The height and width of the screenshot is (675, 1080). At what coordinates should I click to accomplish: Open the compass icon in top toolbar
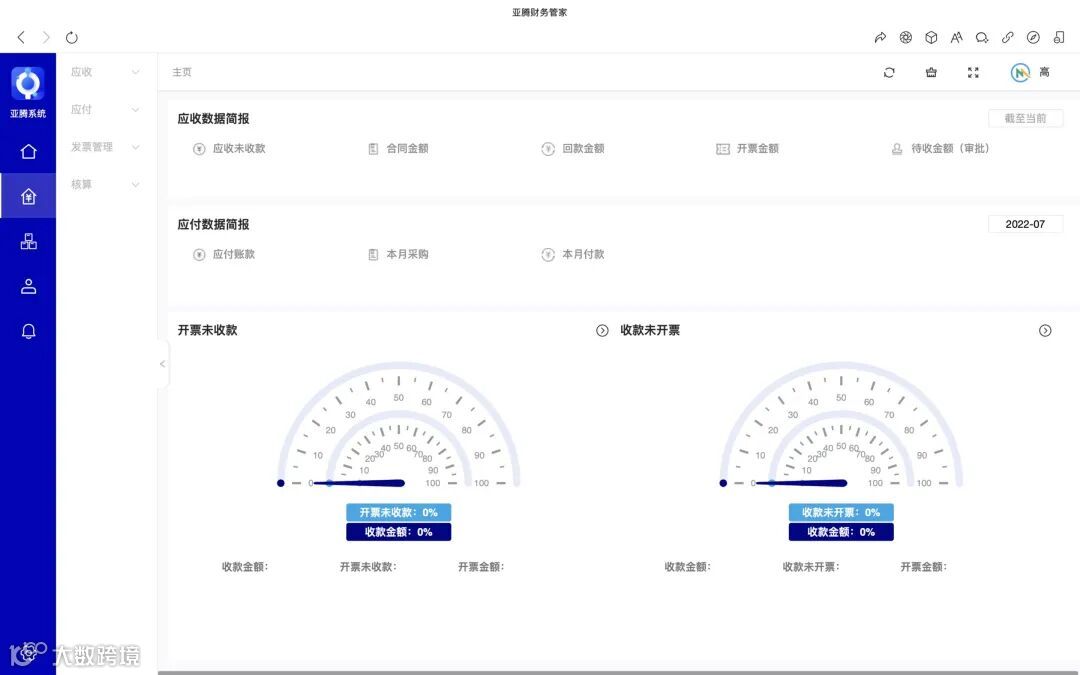click(x=1033, y=37)
